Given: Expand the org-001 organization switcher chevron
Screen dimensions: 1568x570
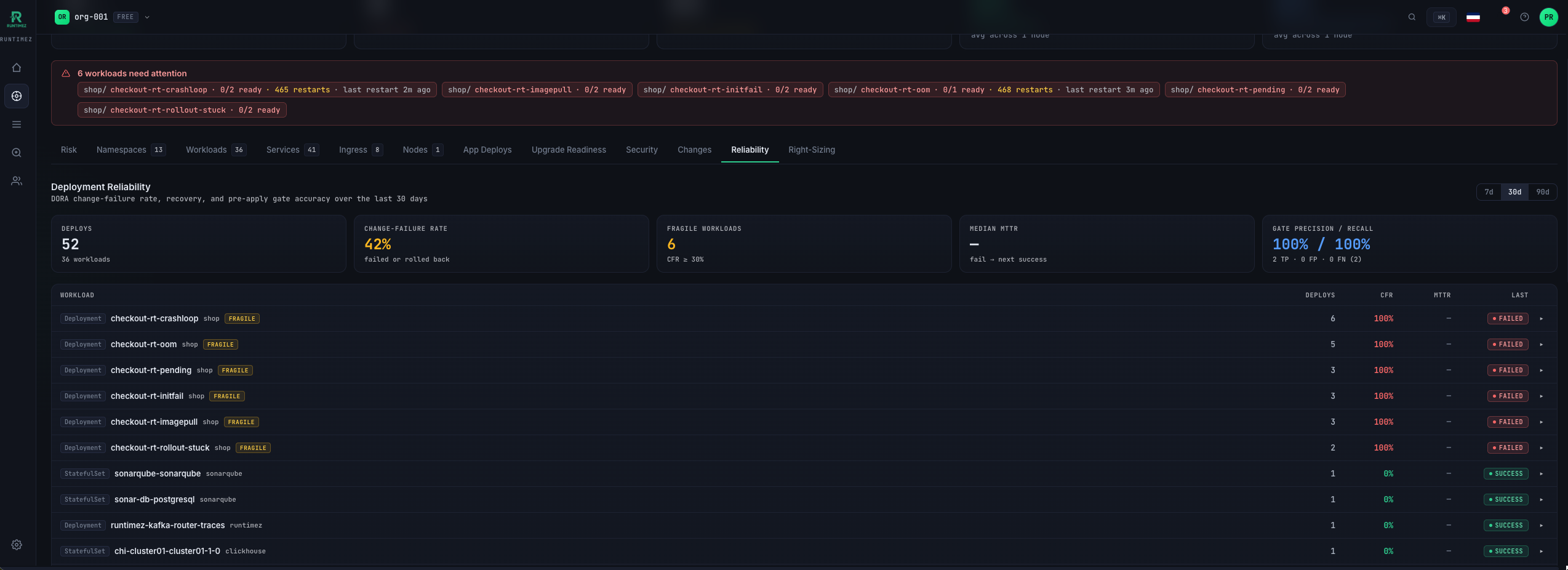Looking at the screenshot, I should 147,17.
